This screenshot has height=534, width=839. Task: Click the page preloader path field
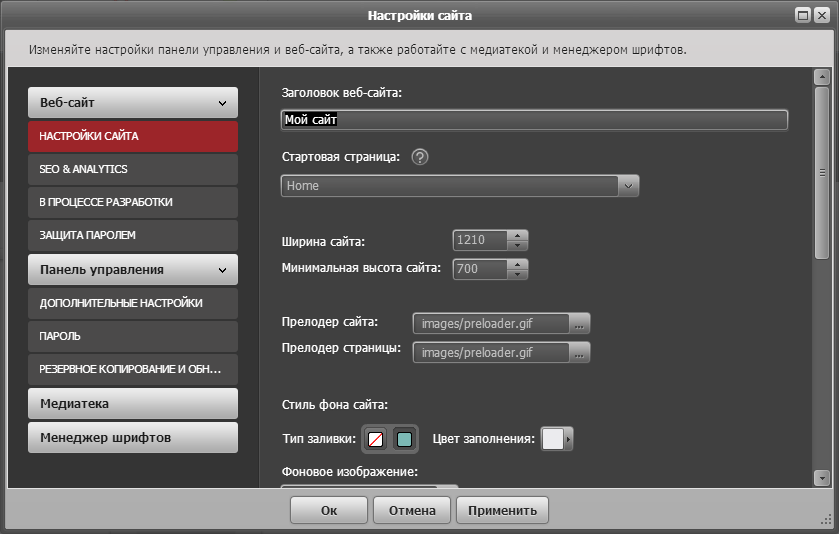pyautogui.click(x=491, y=353)
